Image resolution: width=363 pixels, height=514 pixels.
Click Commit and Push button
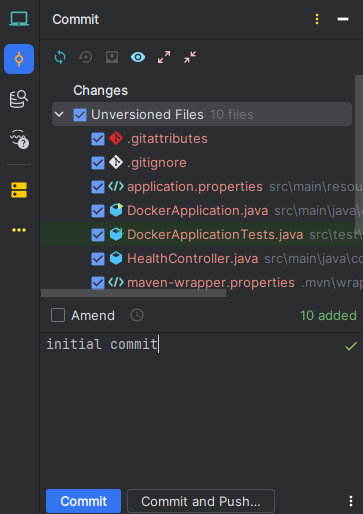pyautogui.click(x=201, y=501)
